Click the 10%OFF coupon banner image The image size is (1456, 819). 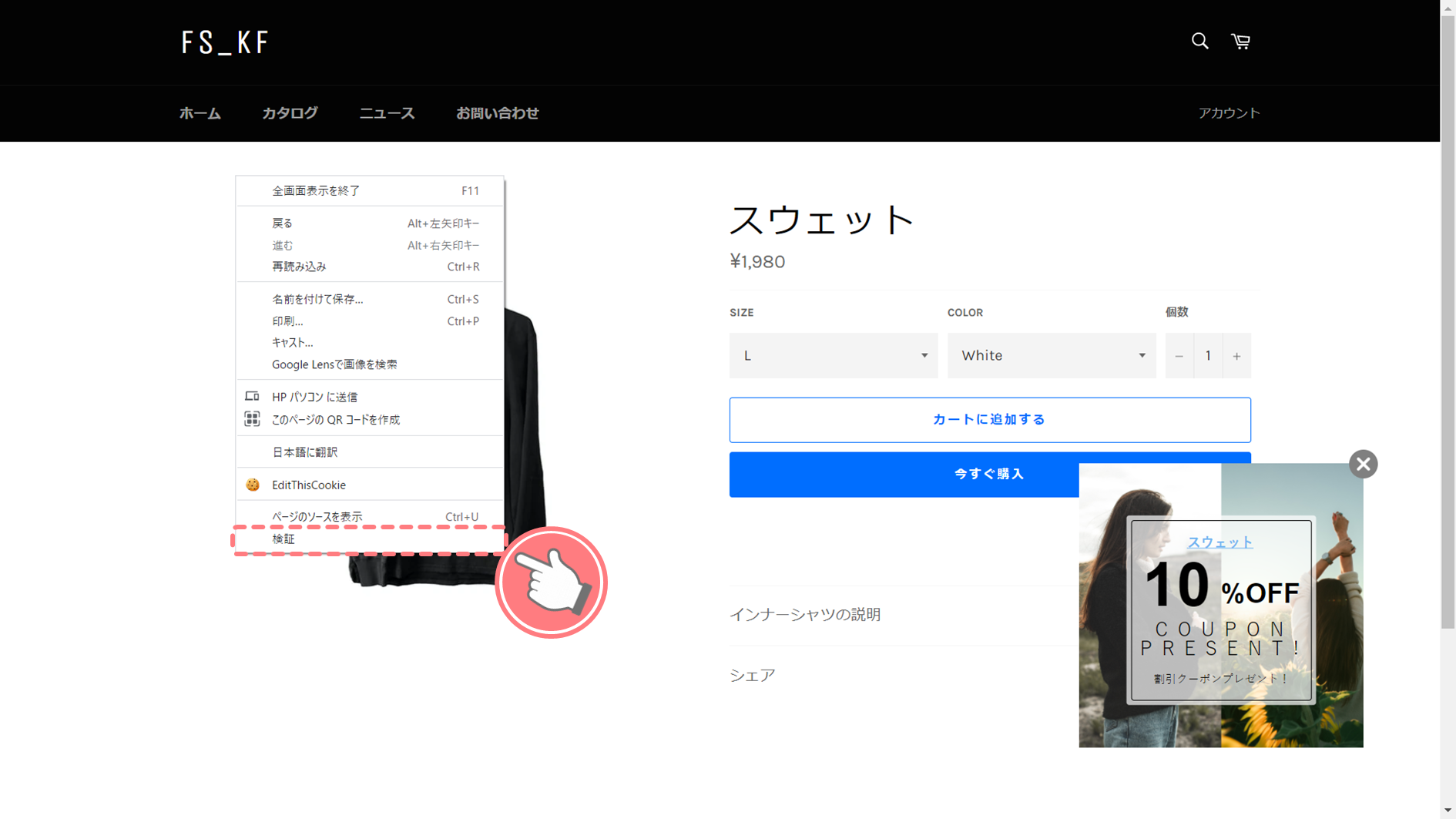point(1221,606)
